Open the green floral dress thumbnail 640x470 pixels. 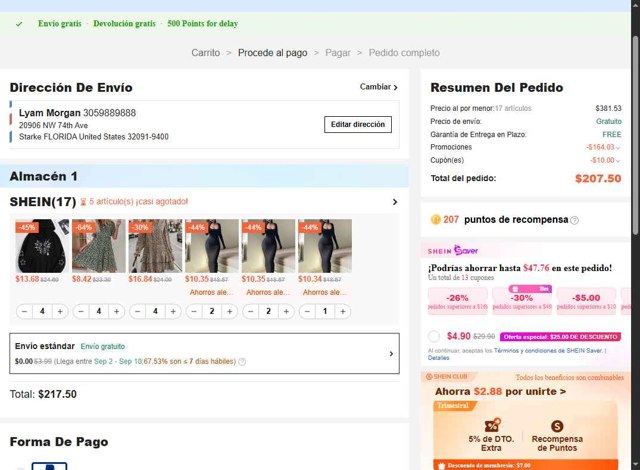pos(99,246)
